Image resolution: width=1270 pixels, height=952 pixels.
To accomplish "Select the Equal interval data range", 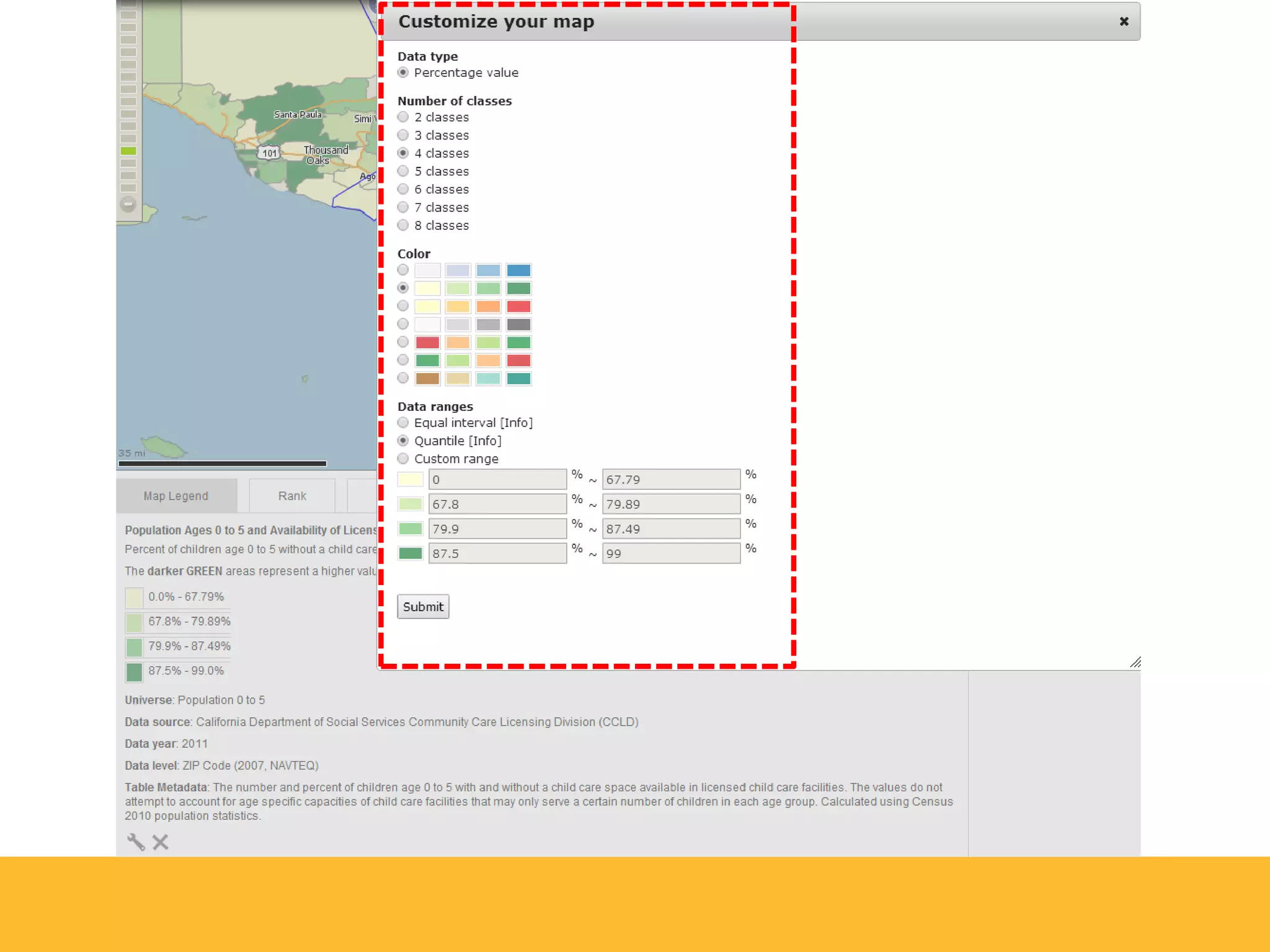I will pos(403,423).
